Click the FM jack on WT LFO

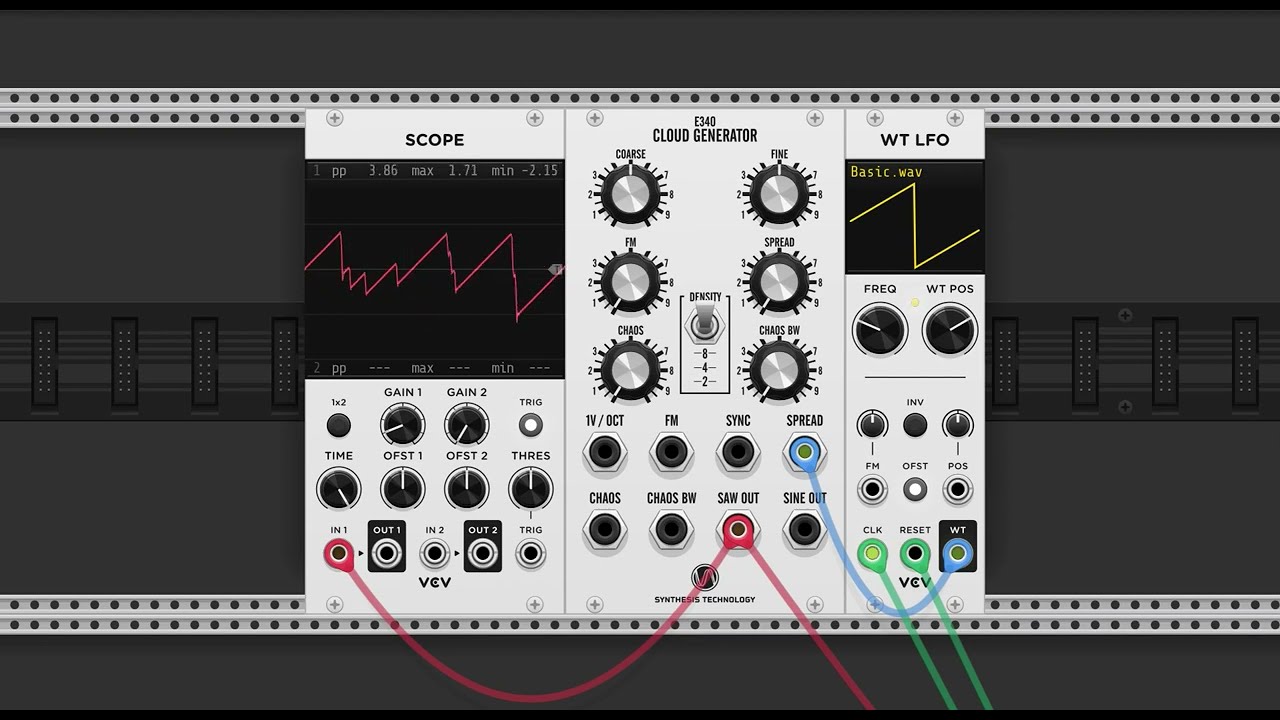coord(872,490)
